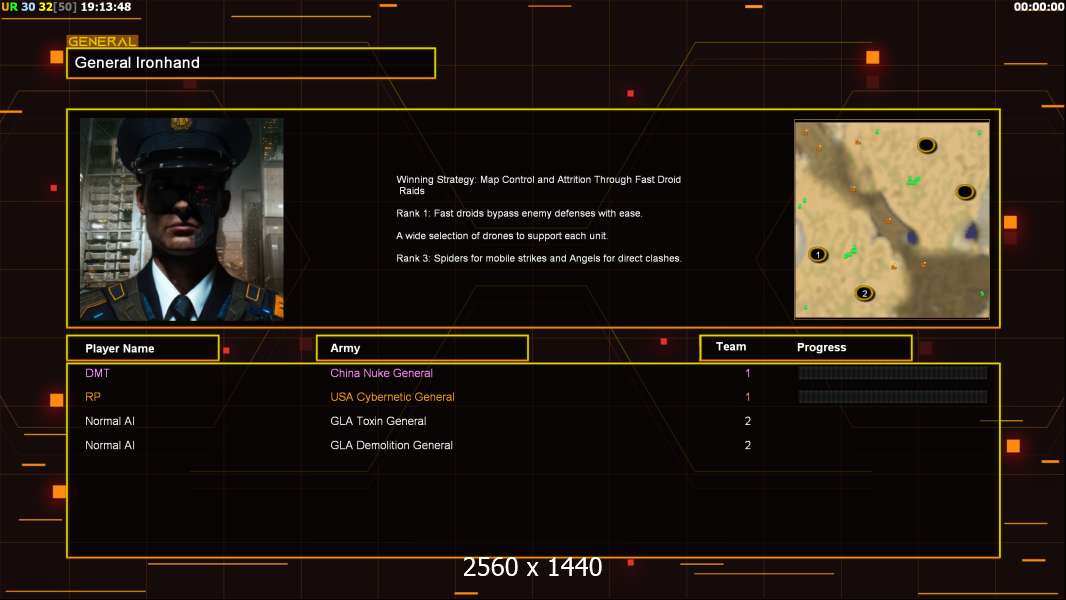Viewport: 1066px width, 600px height.
Task: Click the wide selection of drones tip
Action: [x=502, y=236]
